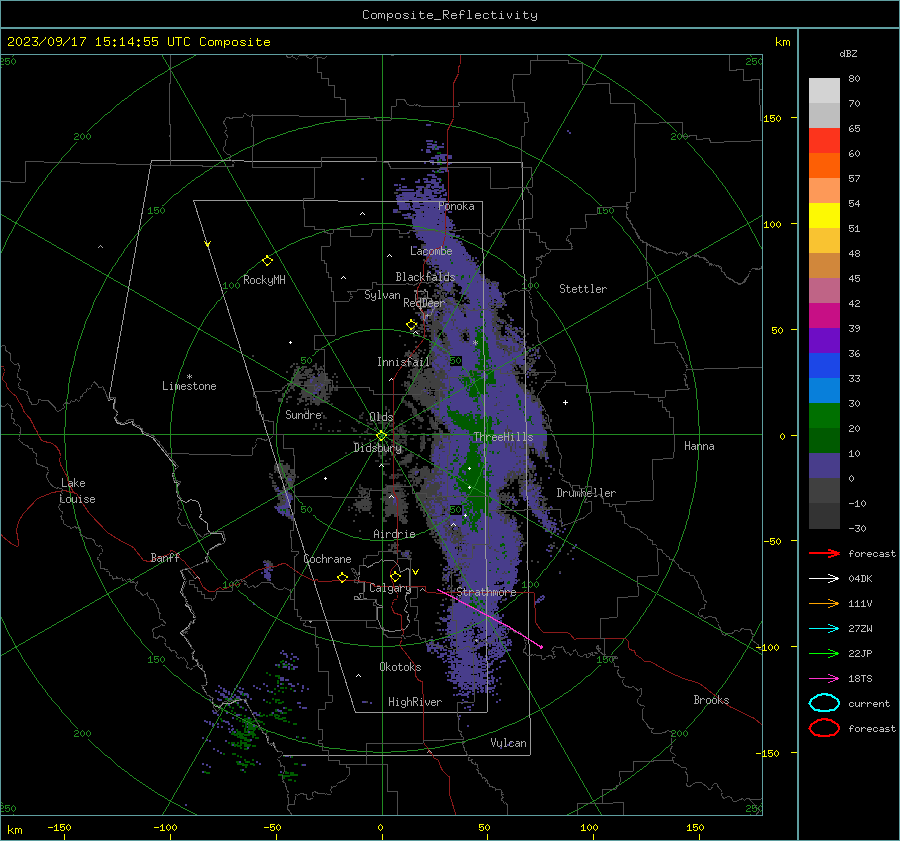Image resolution: width=900 pixels, height=841 pixels.
Task: Click the yellow diamond marker above Calgary
Action: click(395, 576)
